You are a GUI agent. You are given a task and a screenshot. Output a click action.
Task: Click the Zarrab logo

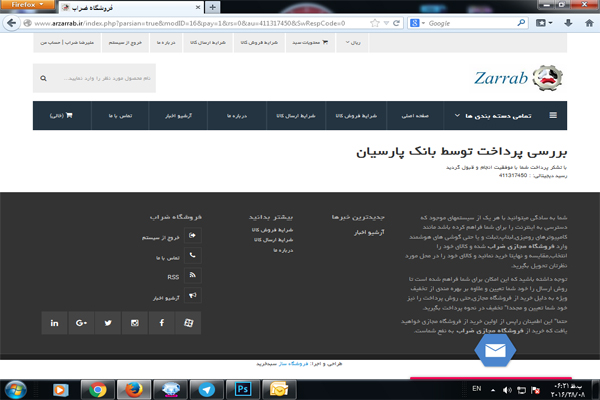click(x=518, y=78)
